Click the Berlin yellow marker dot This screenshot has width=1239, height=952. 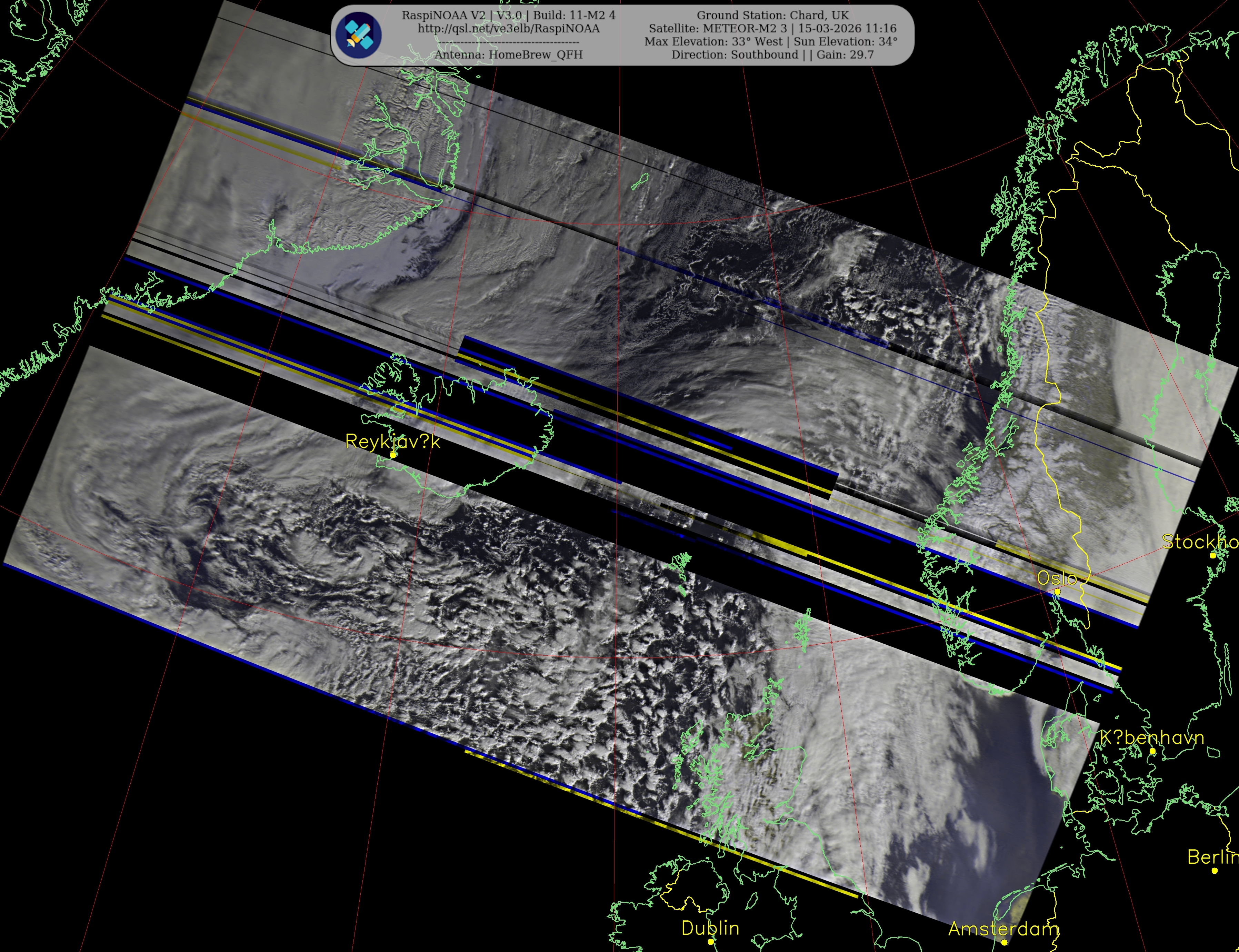coord(1214,870)
